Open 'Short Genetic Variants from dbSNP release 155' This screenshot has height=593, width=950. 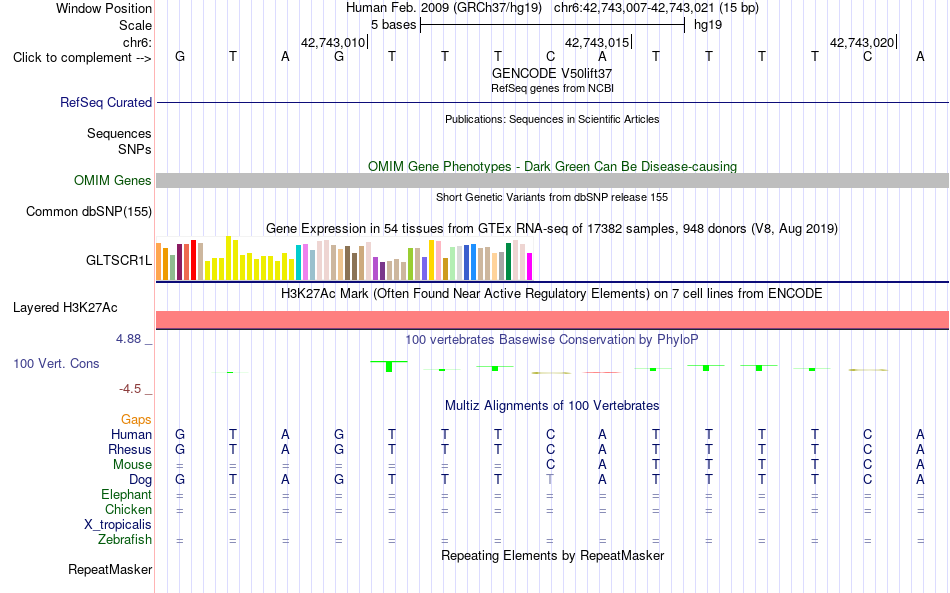point(552,197)
